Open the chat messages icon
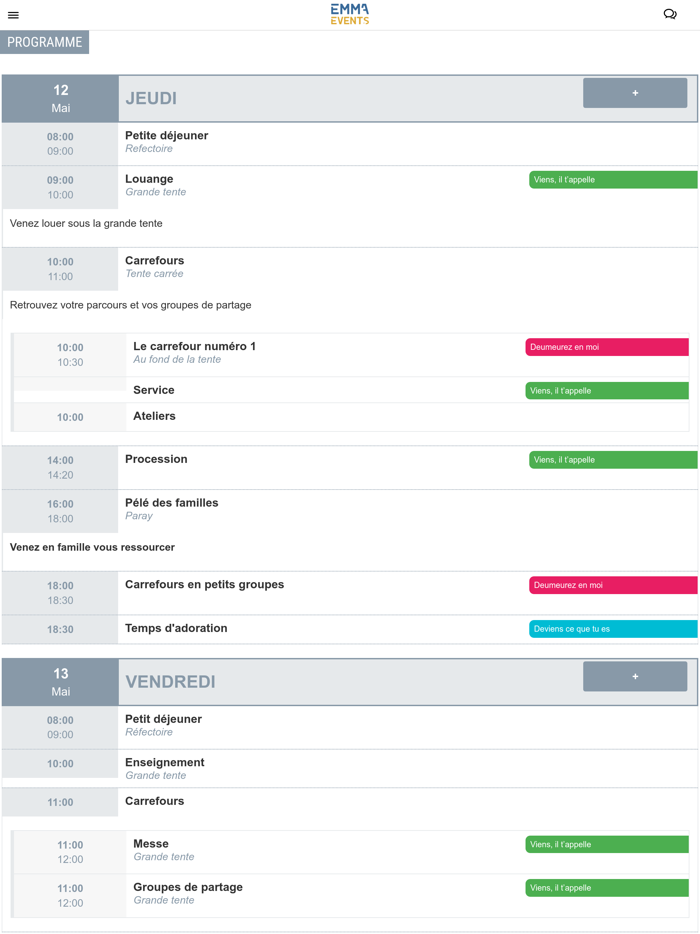The width and height of the screenshot is (700, 934). click(x=670, y=14)
